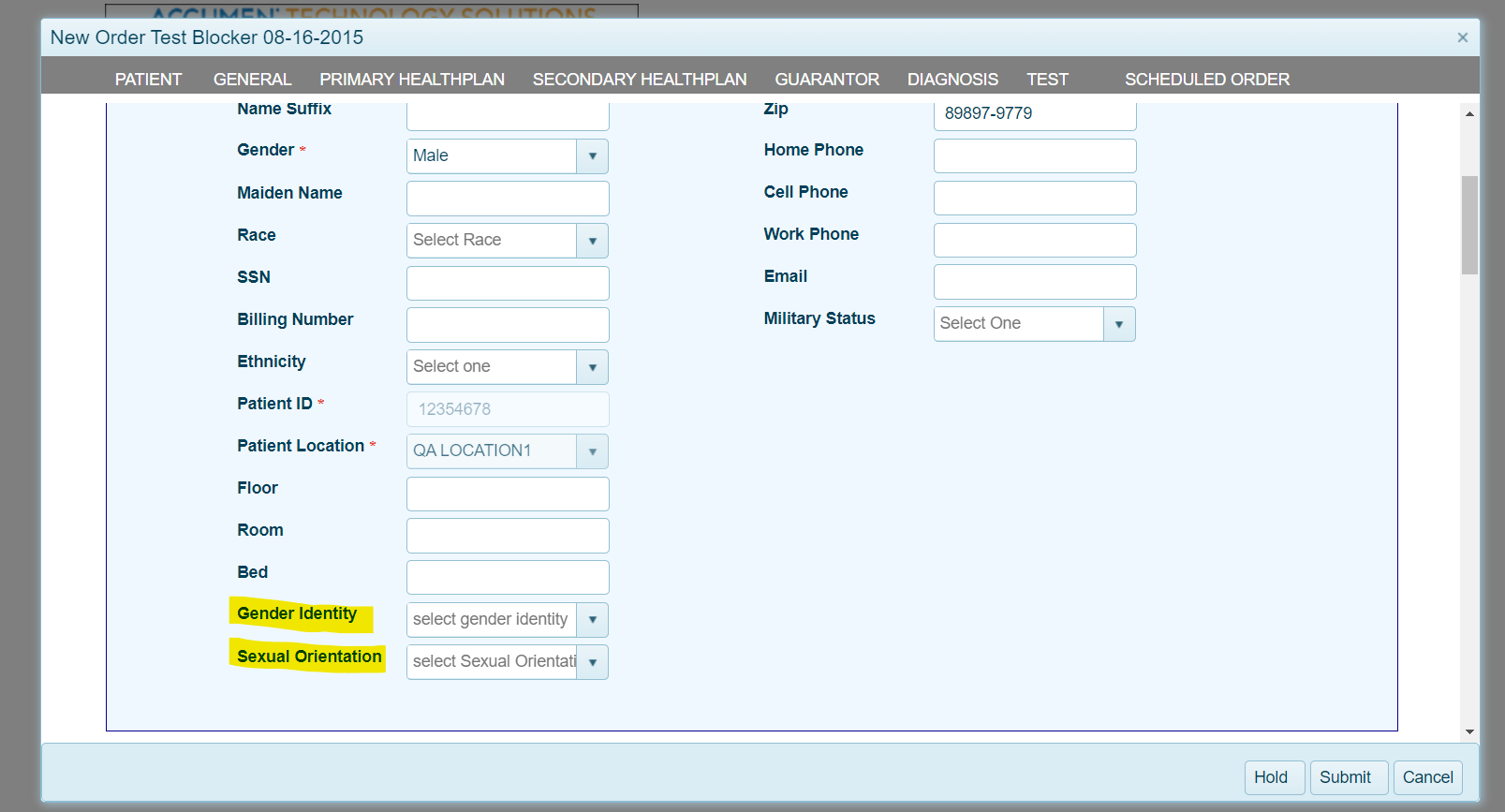Click the Cell Phone text box
Screen dimensions: 1505x812
[x=1034, y=198]
